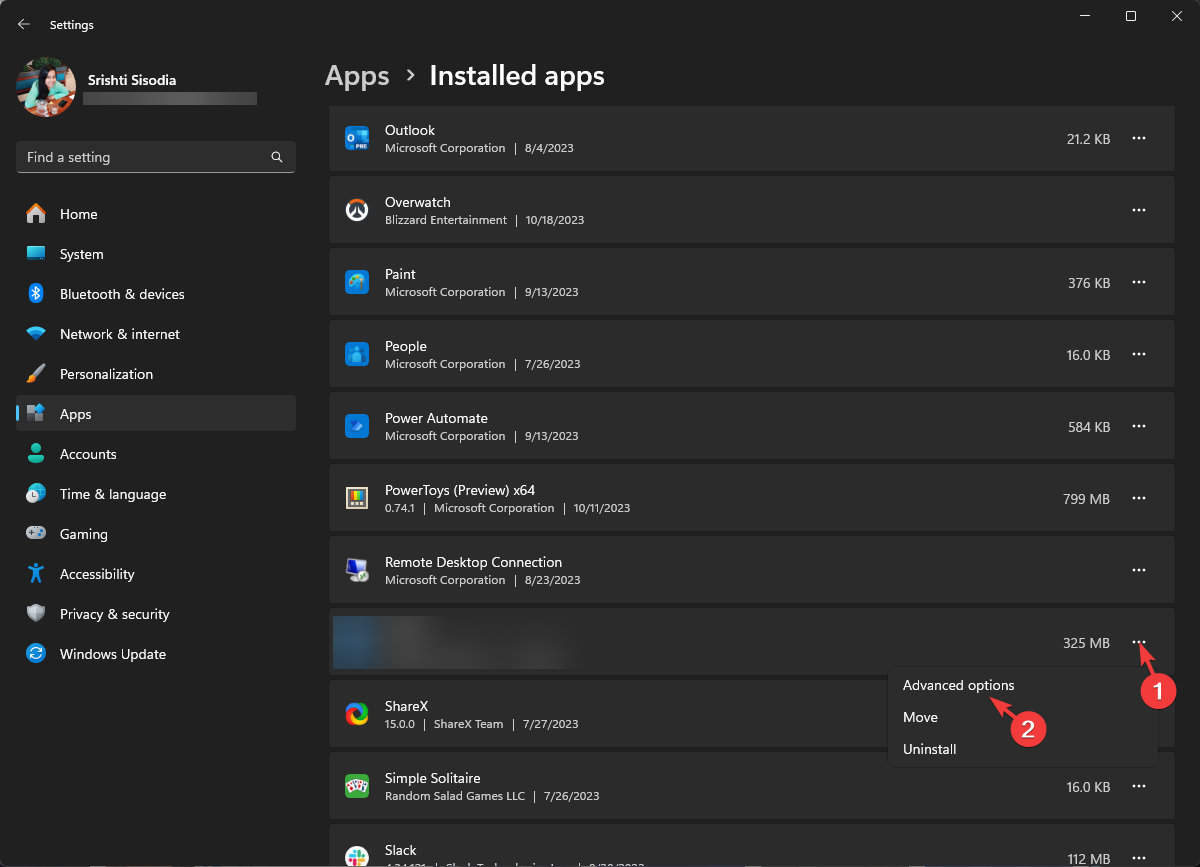Select Windows Update in sidebar
This screenshot has width=1200, height=867.
click(x=112, y=654)
